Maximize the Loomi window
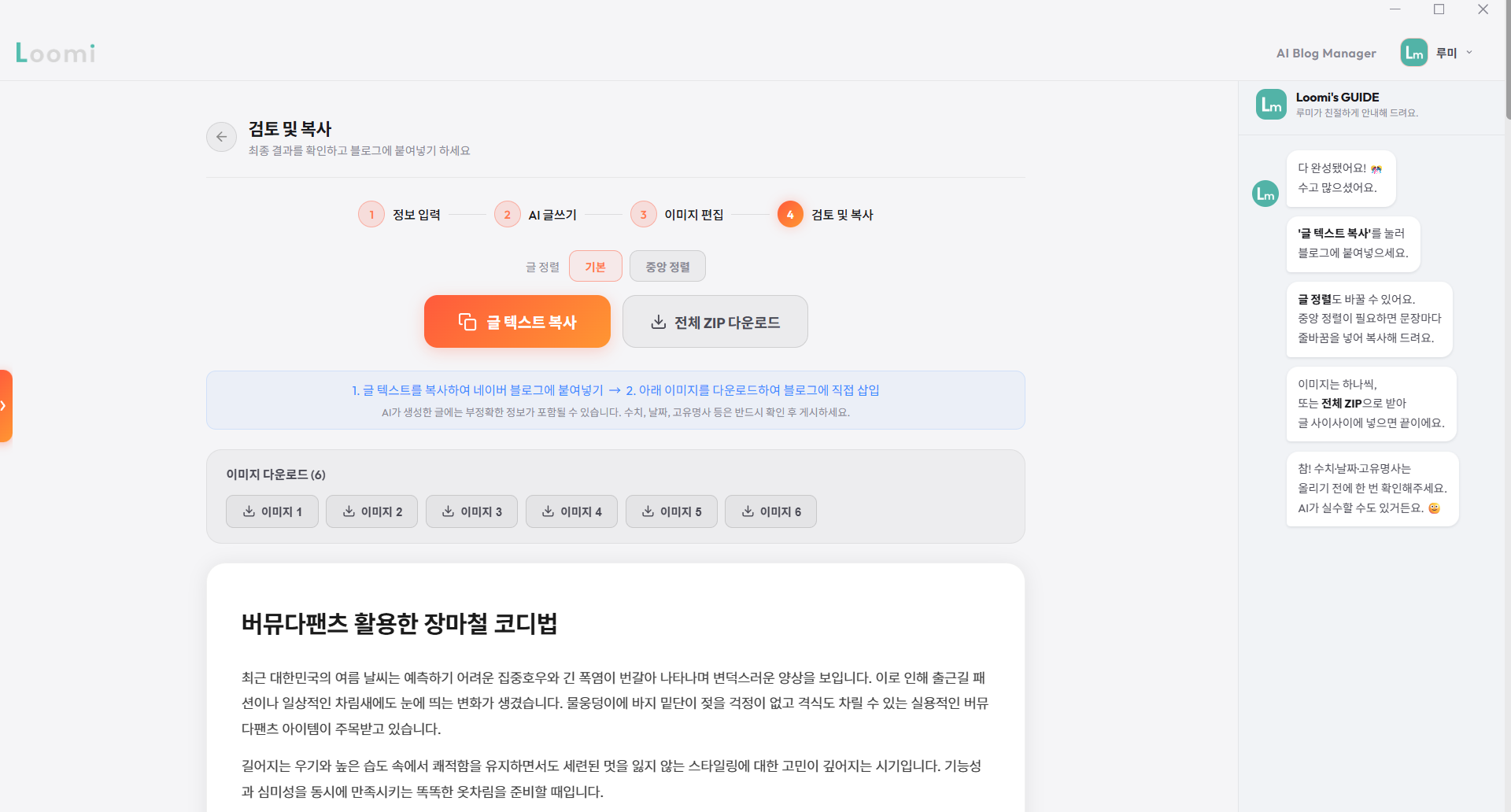Image resolution: width=1511 pixels, height=812 pixels. 1439,9
